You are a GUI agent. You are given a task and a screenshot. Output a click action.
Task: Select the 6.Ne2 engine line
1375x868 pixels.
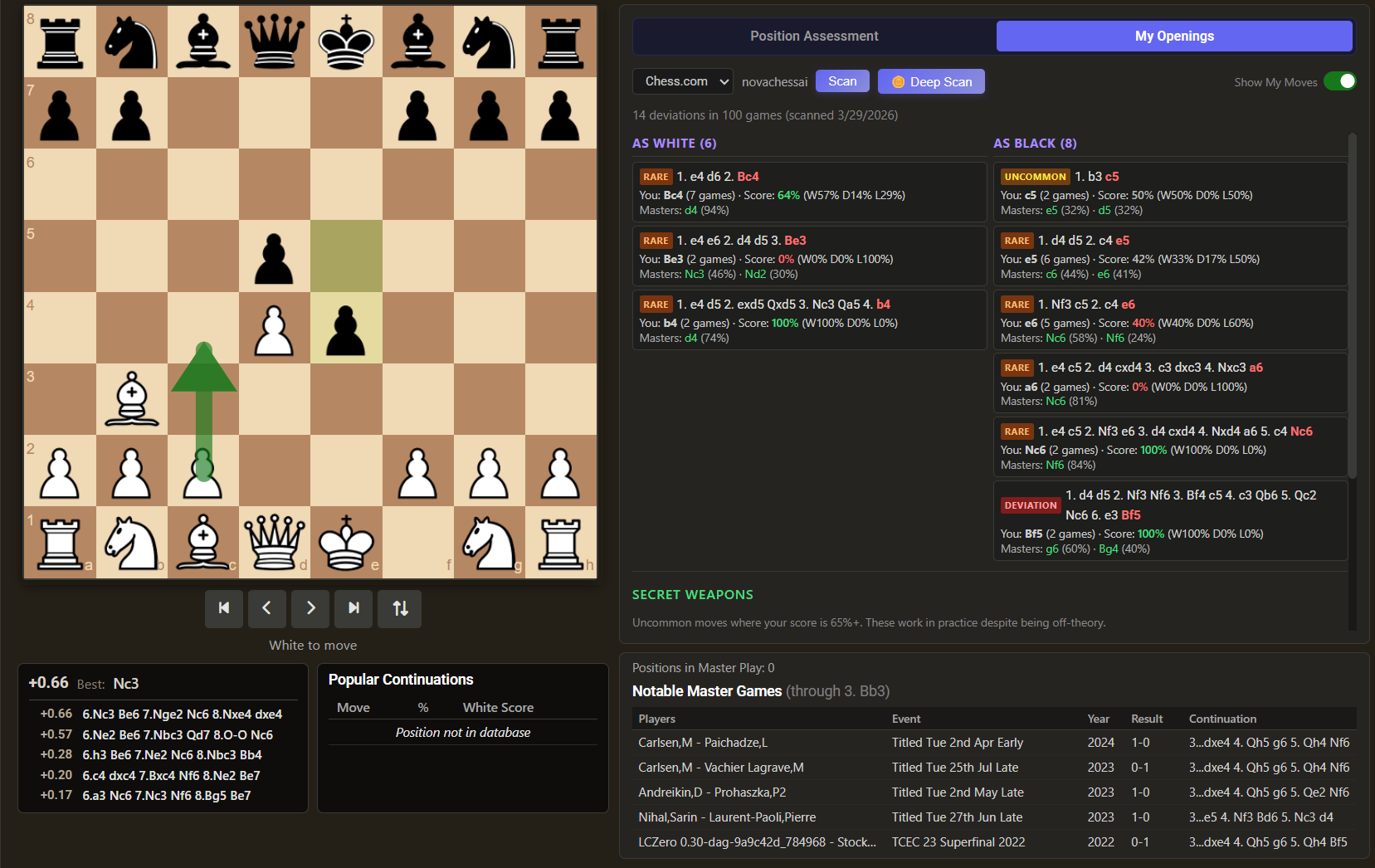point(177,734)
